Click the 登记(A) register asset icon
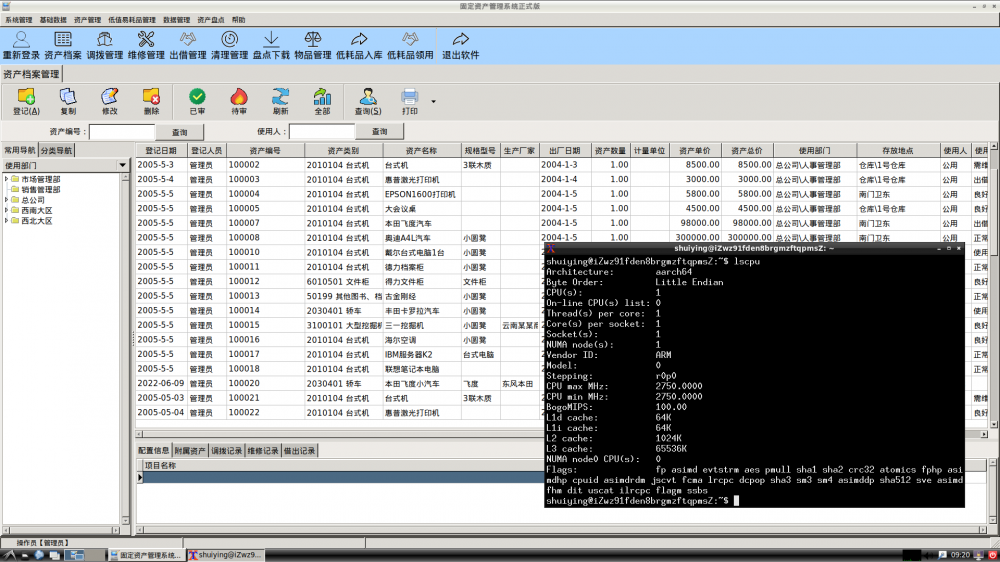This screenshot has width=1000, height=562. pyautogui.click(x=26, y=101)
